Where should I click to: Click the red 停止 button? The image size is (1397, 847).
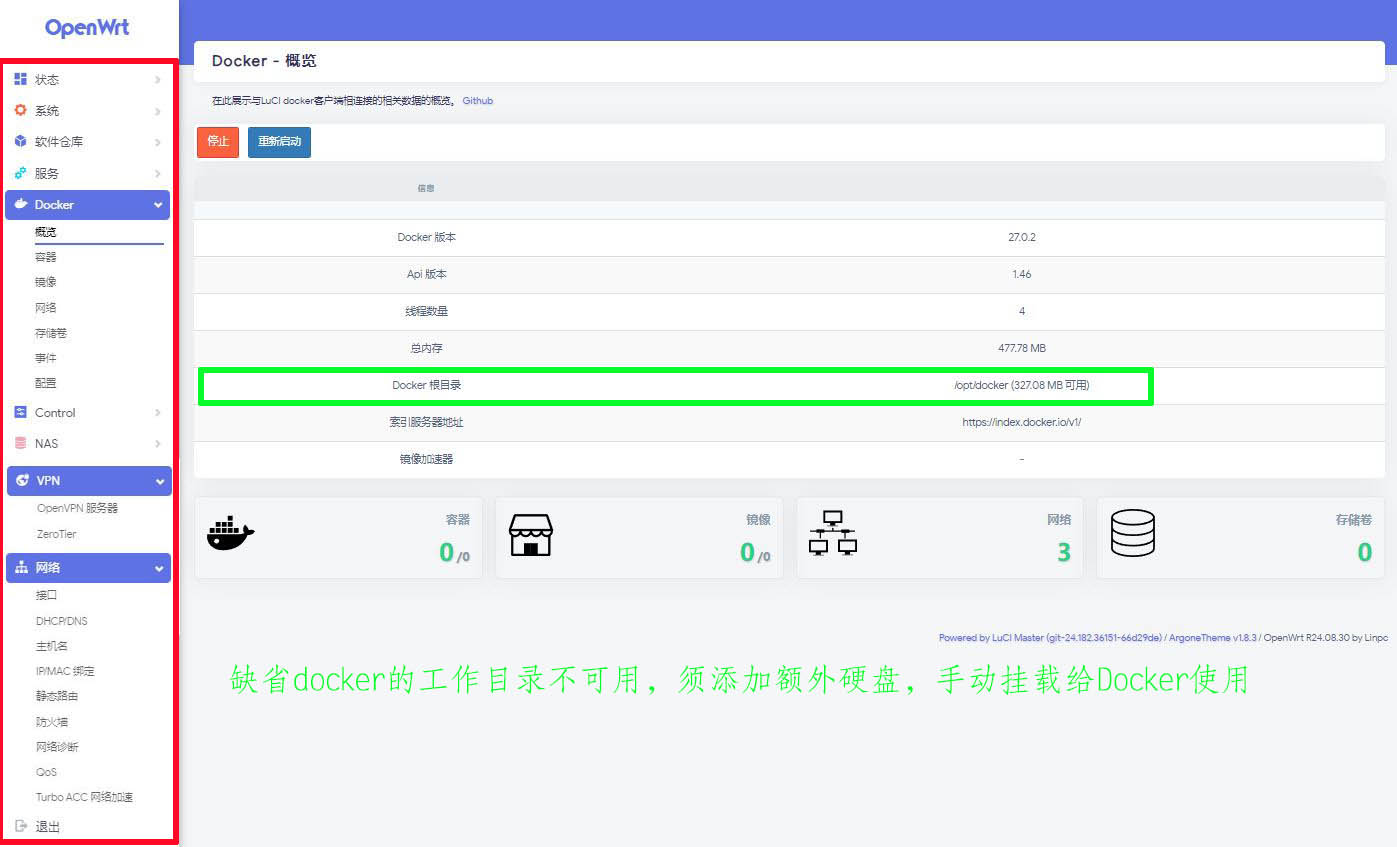coord(218,142)
